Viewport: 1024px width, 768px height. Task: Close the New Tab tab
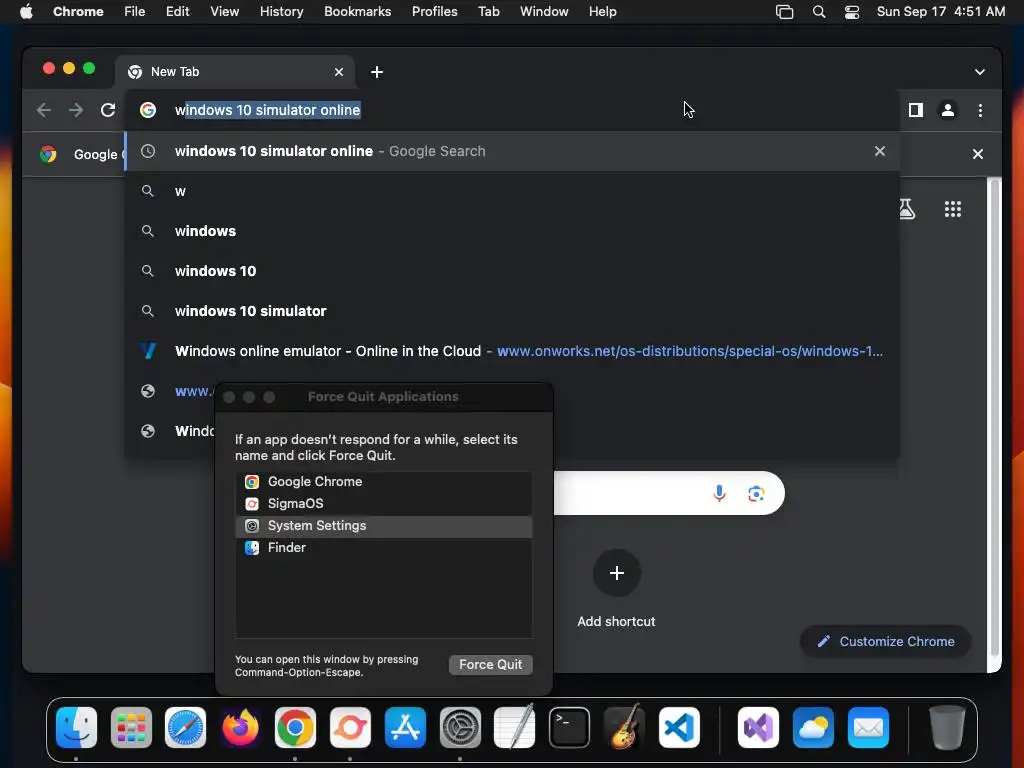click(339, 72)
